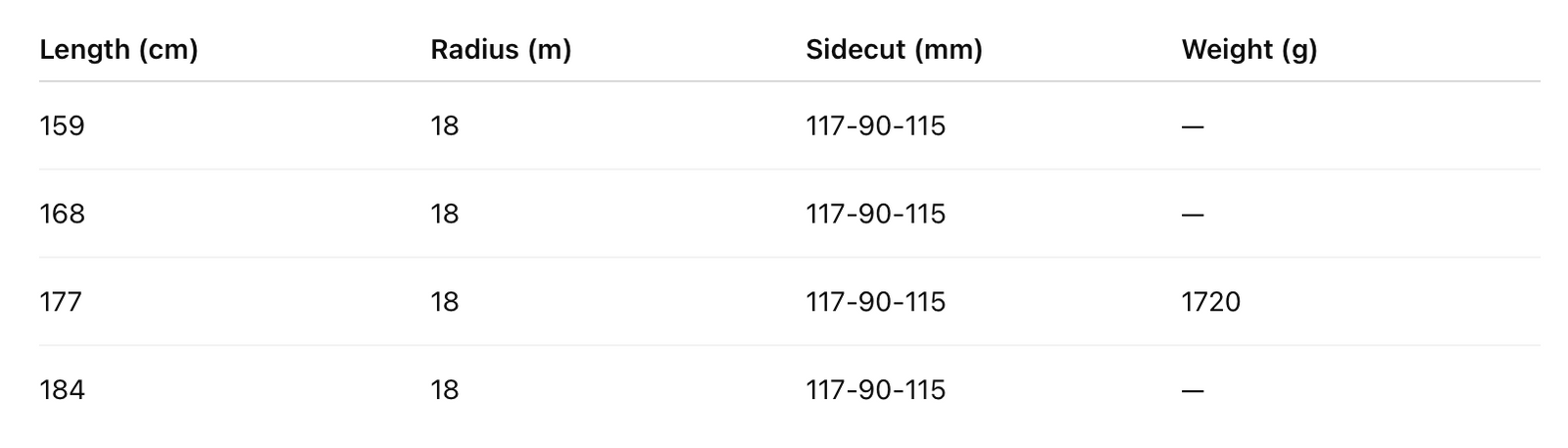The image size is (1568, 448).
Task: Select the sidecut value for the 168 length
Action: [x=875, y=214]
